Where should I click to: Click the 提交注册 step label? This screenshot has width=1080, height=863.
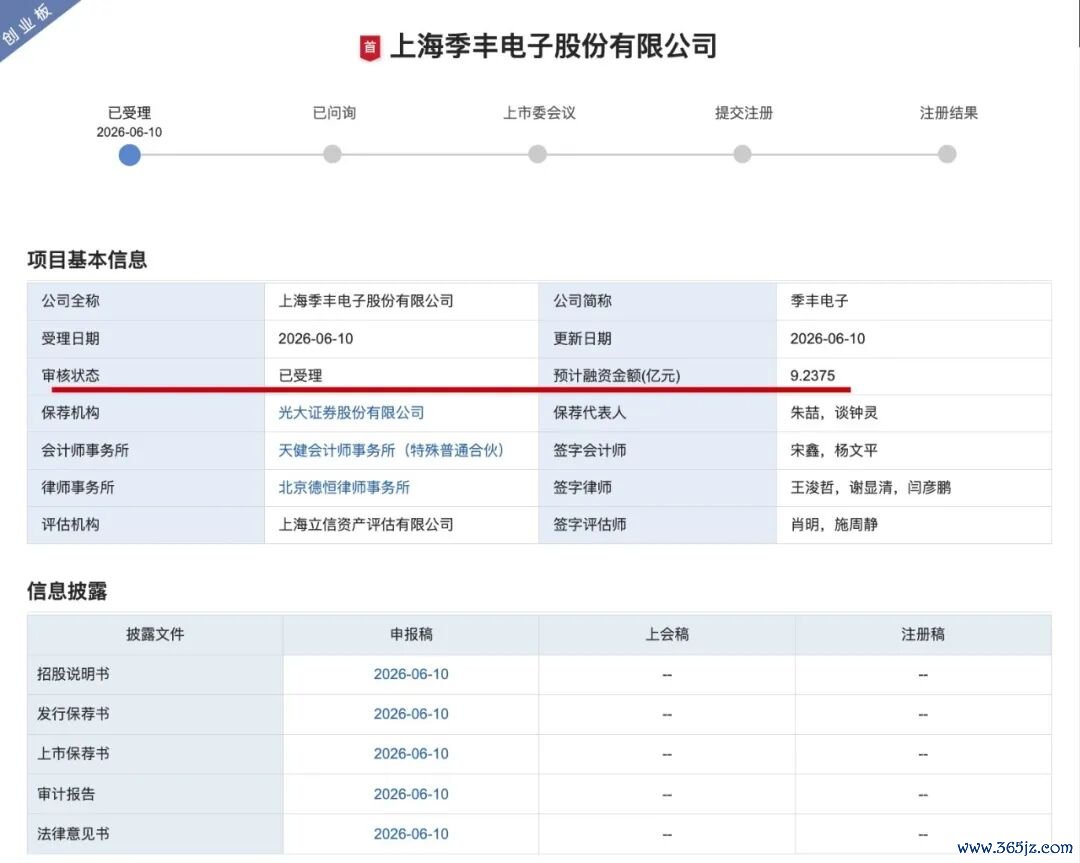click(744, 112)
